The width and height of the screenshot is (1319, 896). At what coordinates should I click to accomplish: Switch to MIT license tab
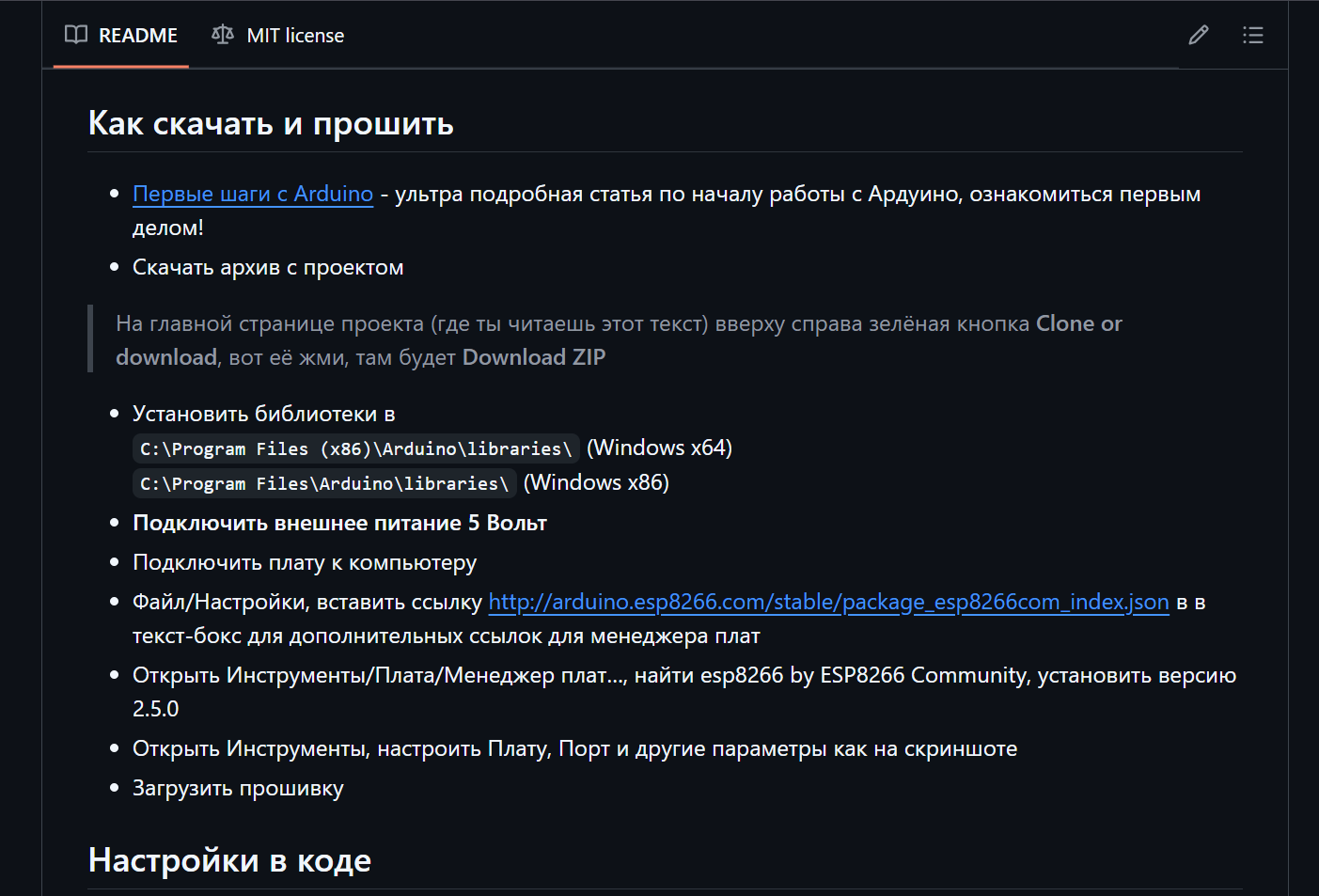click(x=278, y=36)
